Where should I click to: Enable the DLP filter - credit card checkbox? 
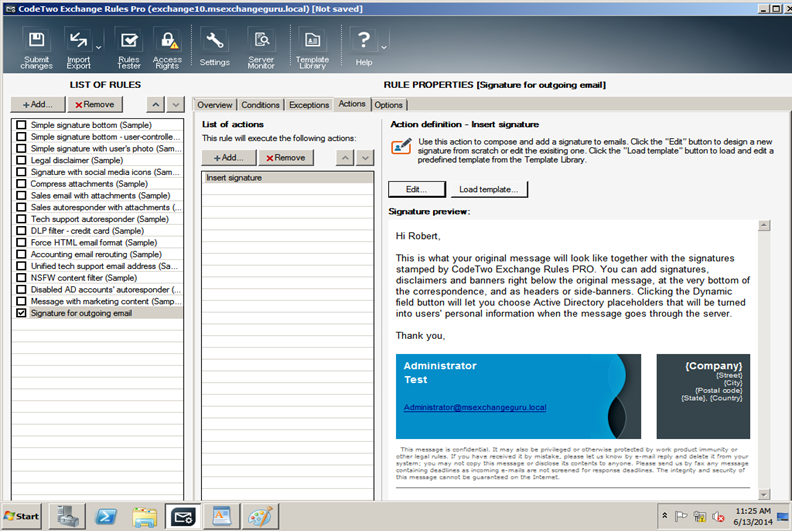click(x=21, y=230)
